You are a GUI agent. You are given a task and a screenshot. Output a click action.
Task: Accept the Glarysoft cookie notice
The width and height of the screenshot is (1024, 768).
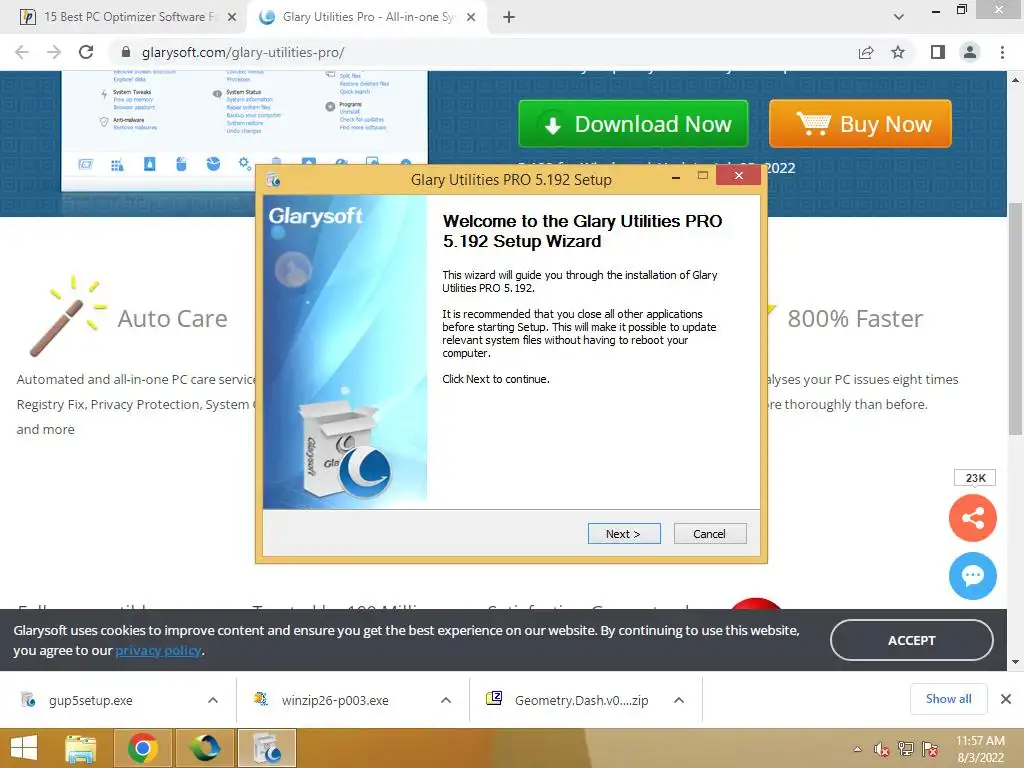(911, 640)
